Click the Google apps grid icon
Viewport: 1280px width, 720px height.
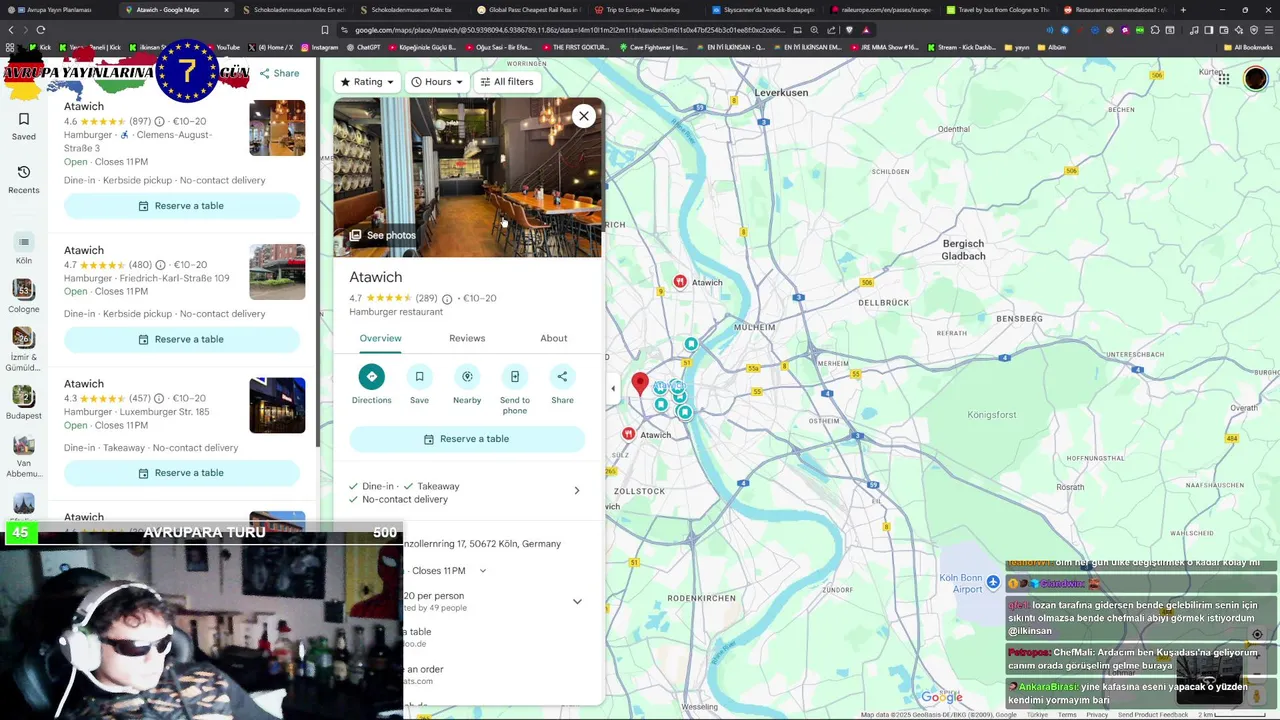click(x=1223, y=79)
